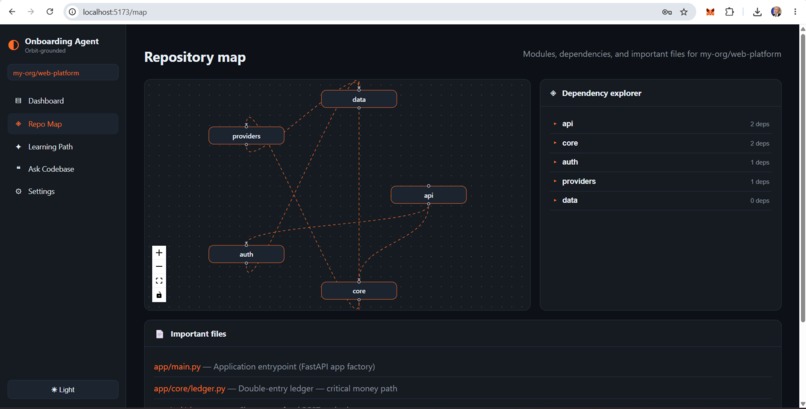Open the Chrome three-dot menu
Screen dimensions: 806x409
pos(795,12)
